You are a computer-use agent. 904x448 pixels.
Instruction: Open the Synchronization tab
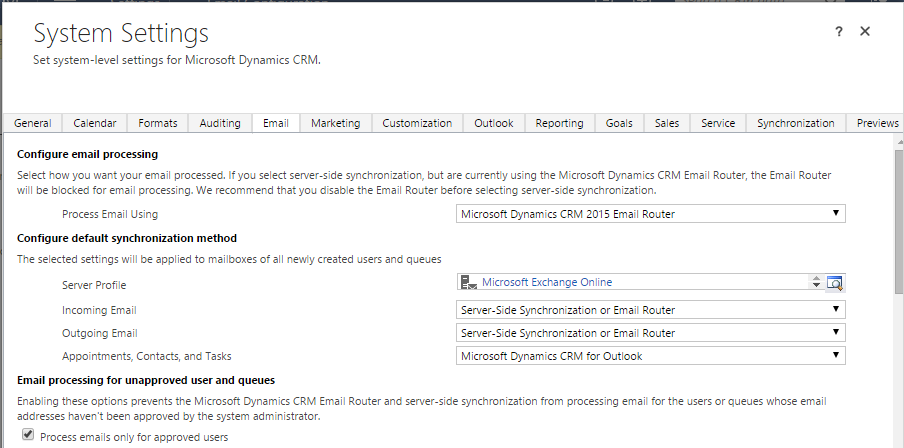(x=796, y=123)
